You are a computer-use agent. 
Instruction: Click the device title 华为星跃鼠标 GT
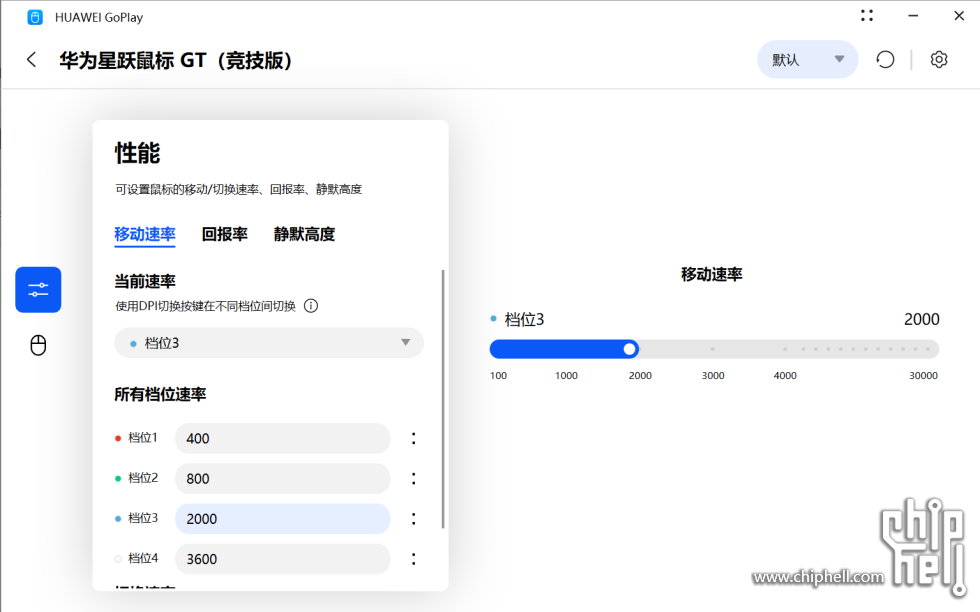[x=176, y=61]
